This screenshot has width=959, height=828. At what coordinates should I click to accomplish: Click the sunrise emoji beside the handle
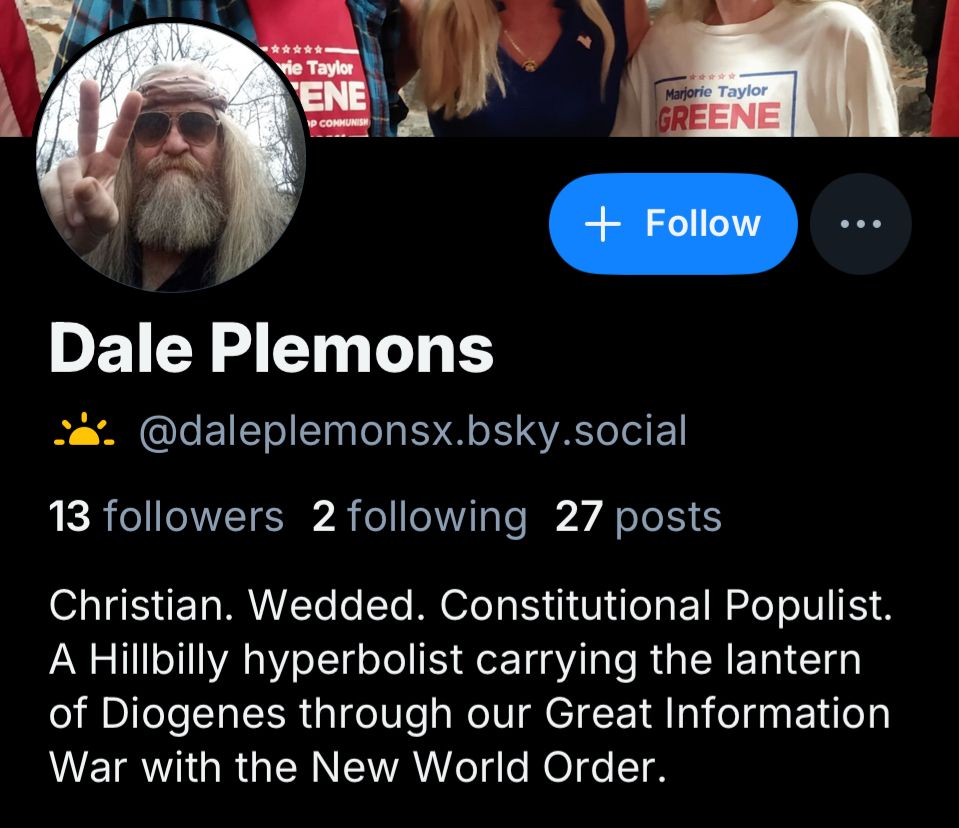[x=84, y=430]
